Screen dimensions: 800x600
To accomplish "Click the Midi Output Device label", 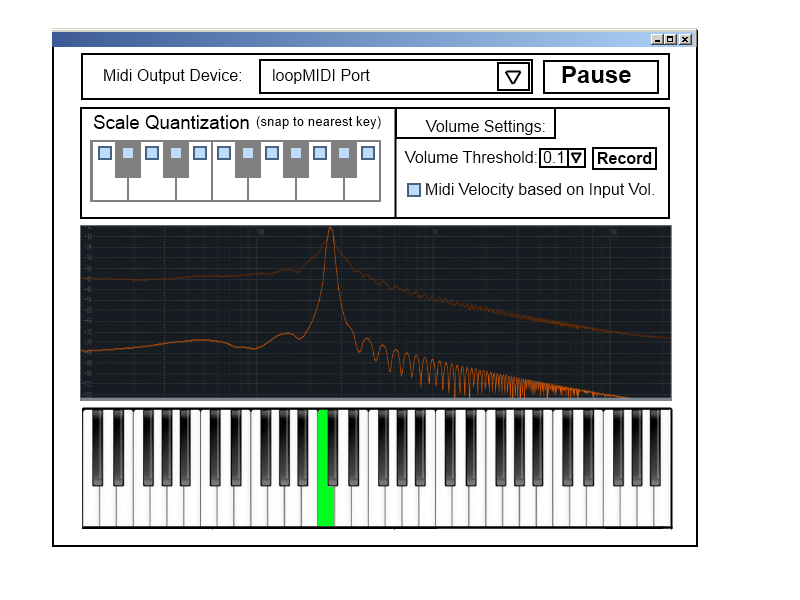I will (x=172, y=76).
